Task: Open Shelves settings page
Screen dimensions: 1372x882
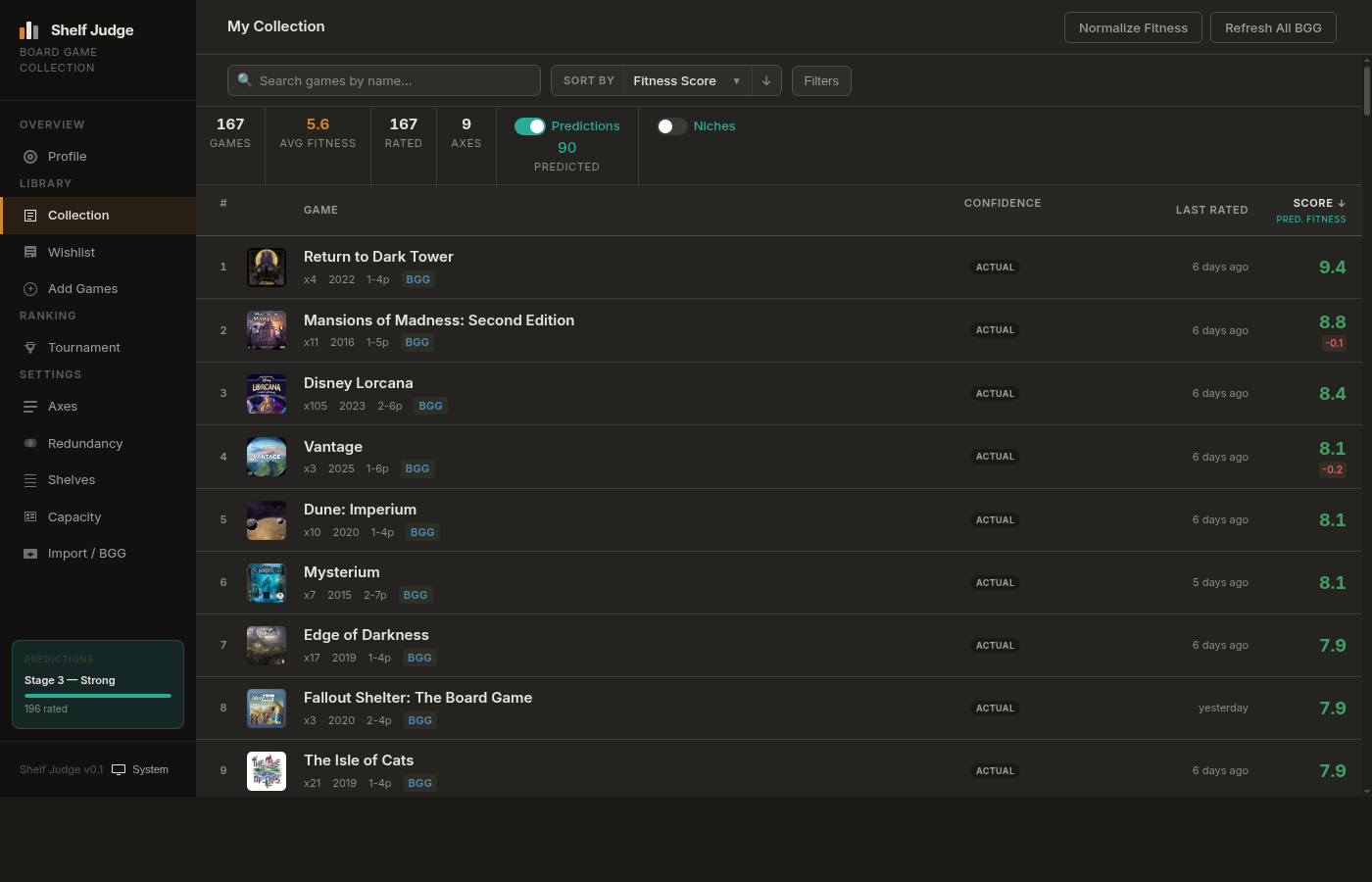Action: click(x=98, y=480)
